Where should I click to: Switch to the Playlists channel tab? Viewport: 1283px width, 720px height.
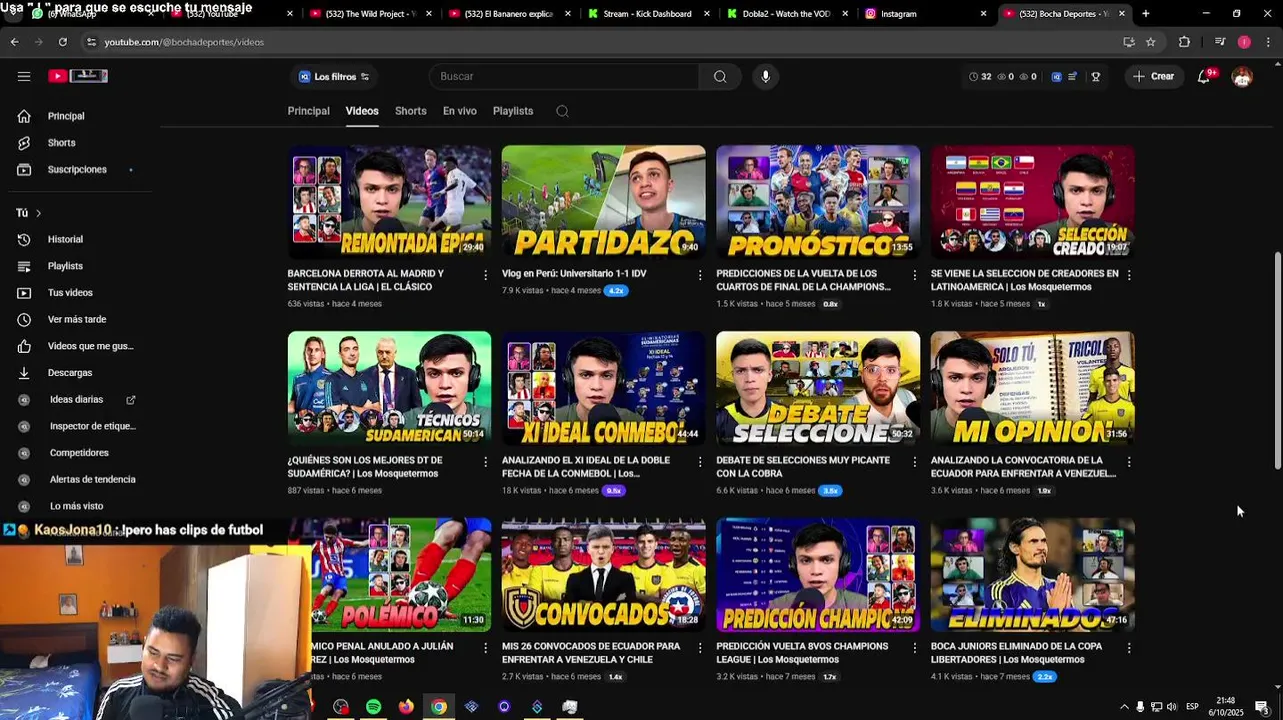click(513, 111)
